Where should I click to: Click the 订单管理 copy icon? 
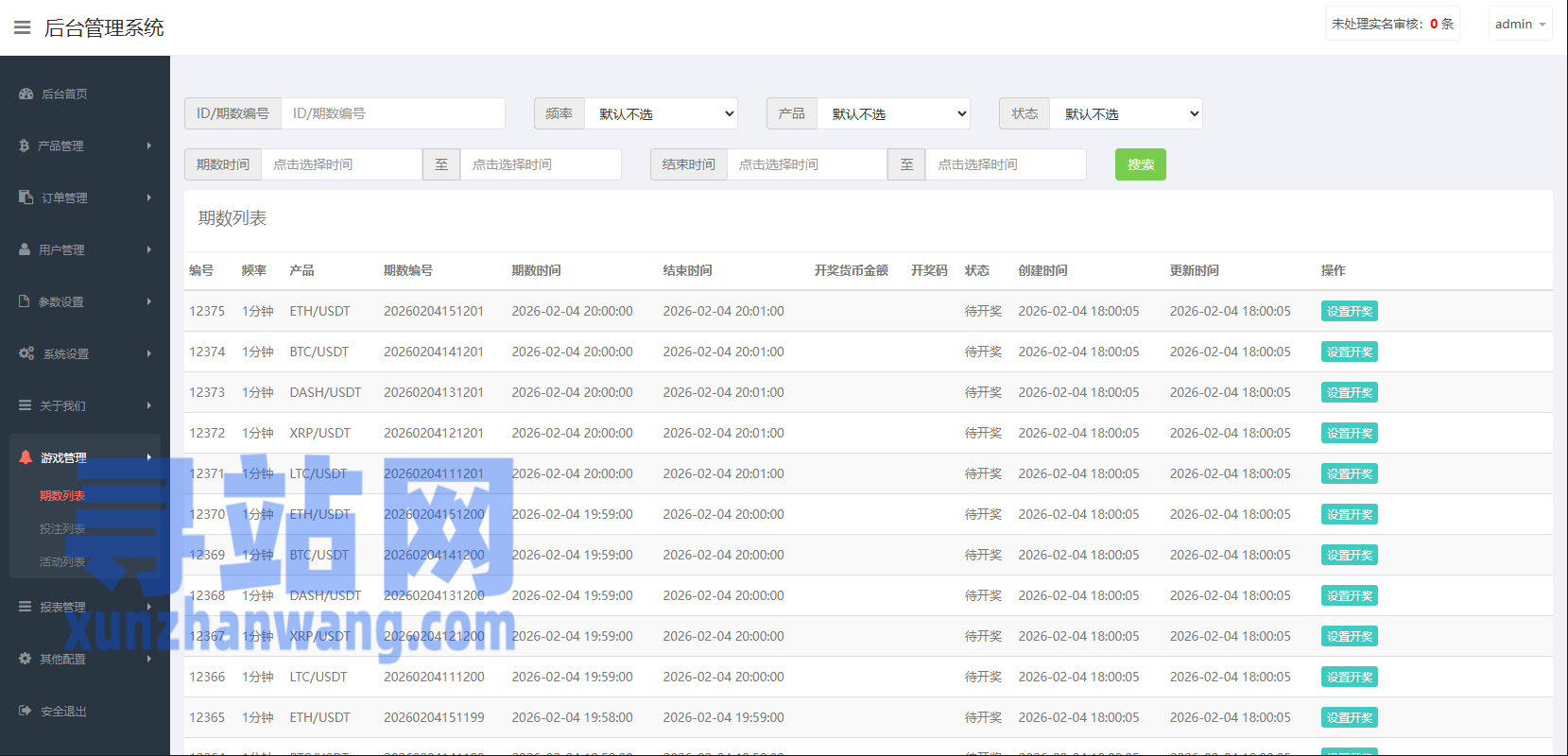pyautogui.click(x=26, y=198)
